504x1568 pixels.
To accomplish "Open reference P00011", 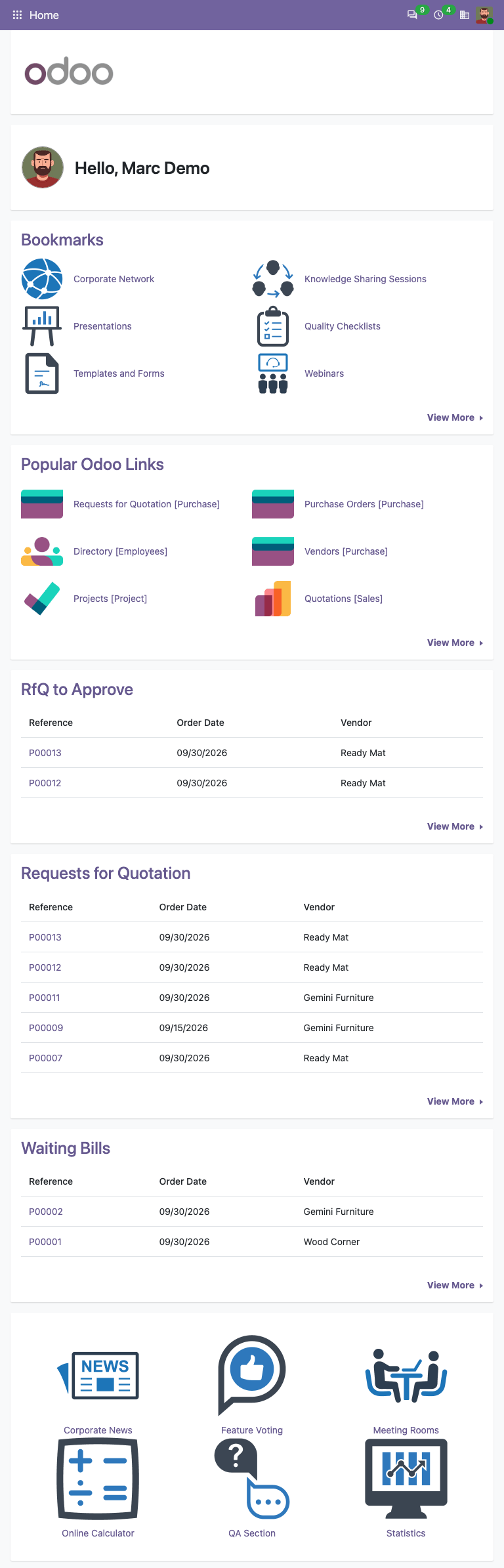I will (45, 998).
